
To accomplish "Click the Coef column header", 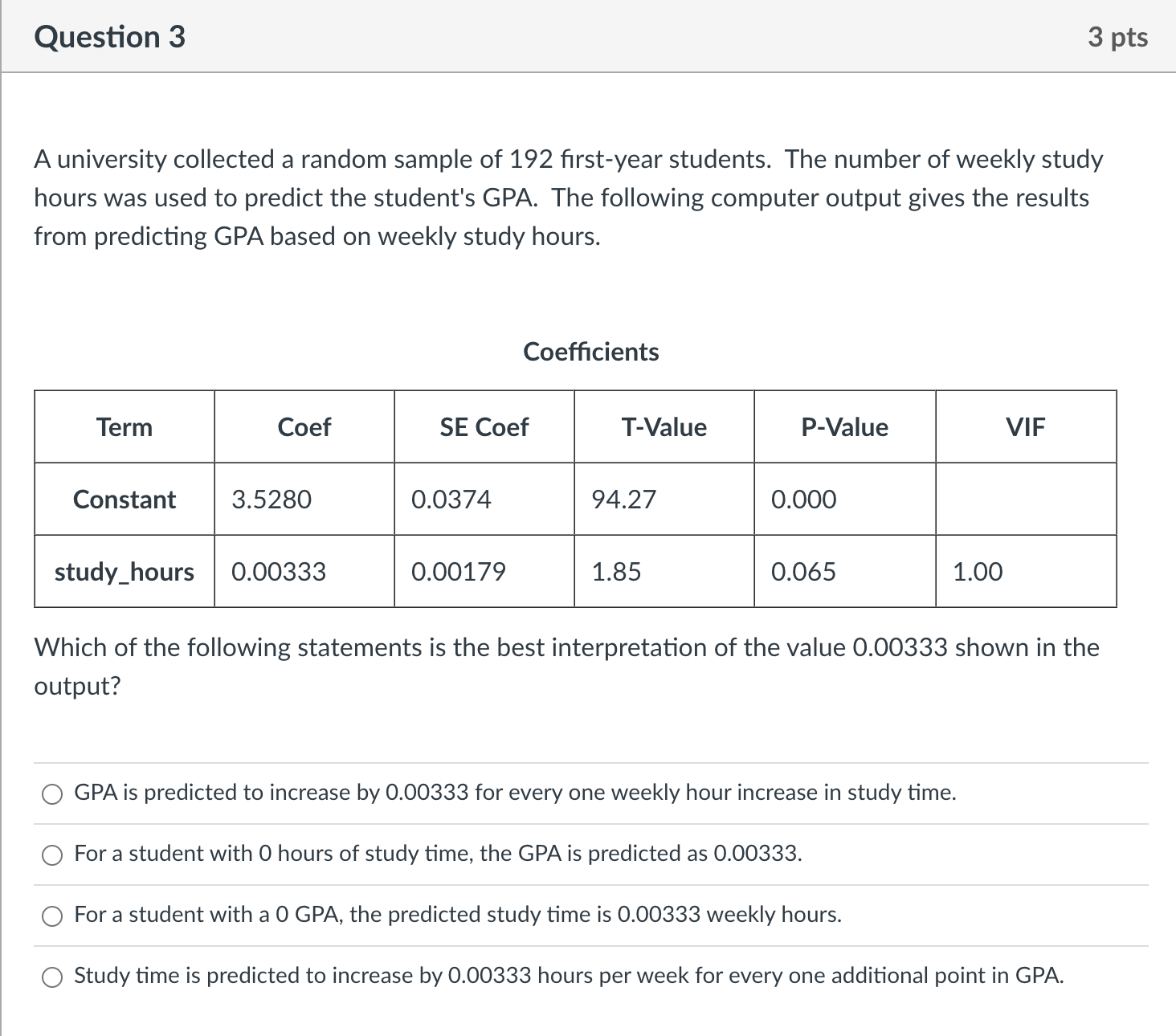I will click(304, 426).
